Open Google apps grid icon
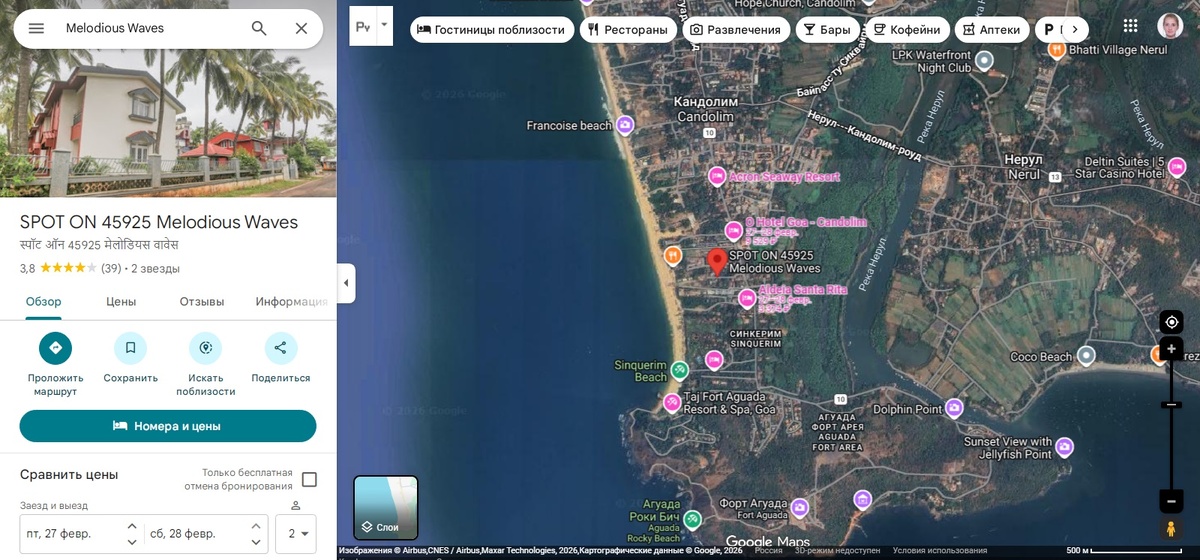 1130,26
